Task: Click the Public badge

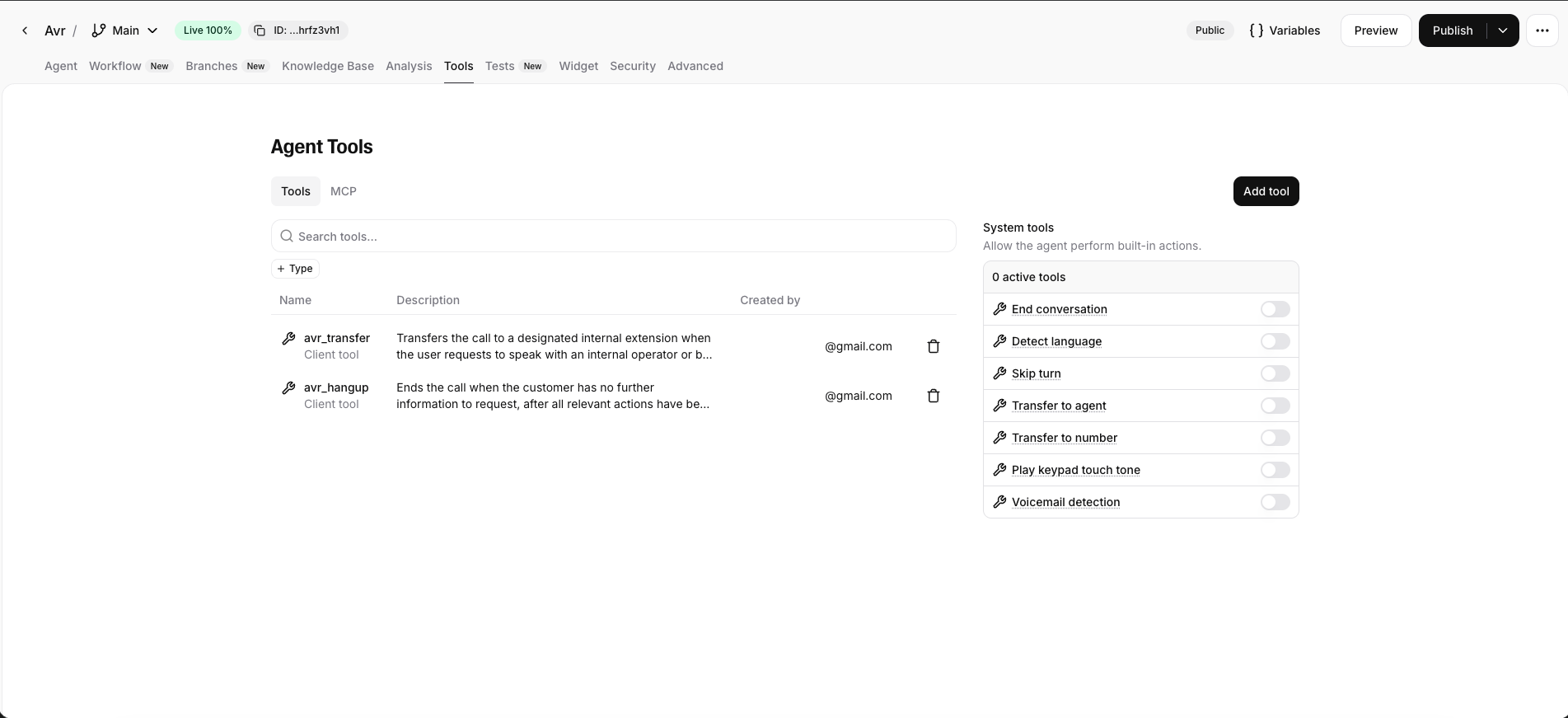Action: pos(1210,31)
